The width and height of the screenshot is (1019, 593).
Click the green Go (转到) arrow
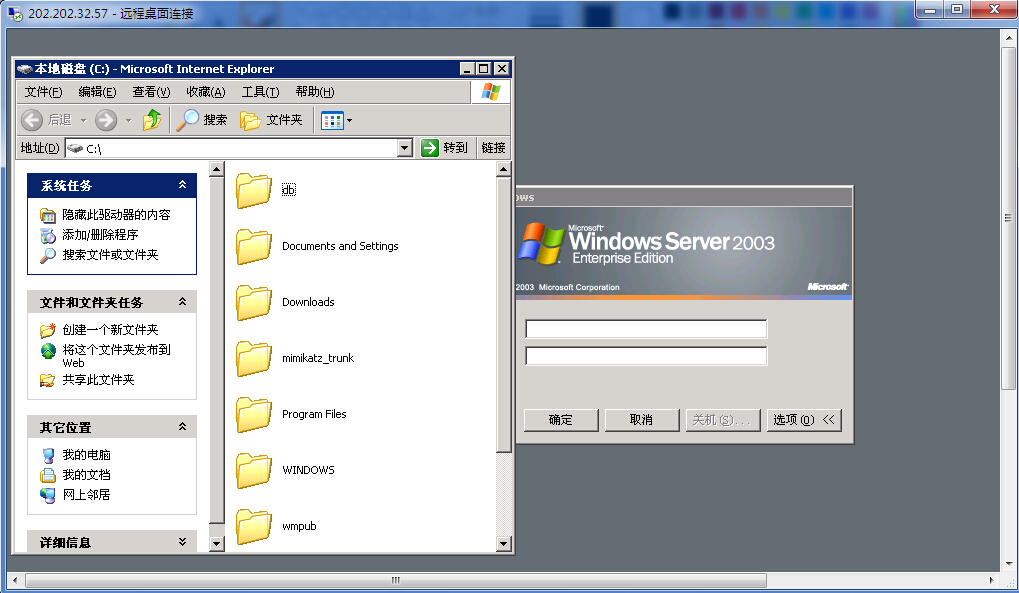[430, 148]
